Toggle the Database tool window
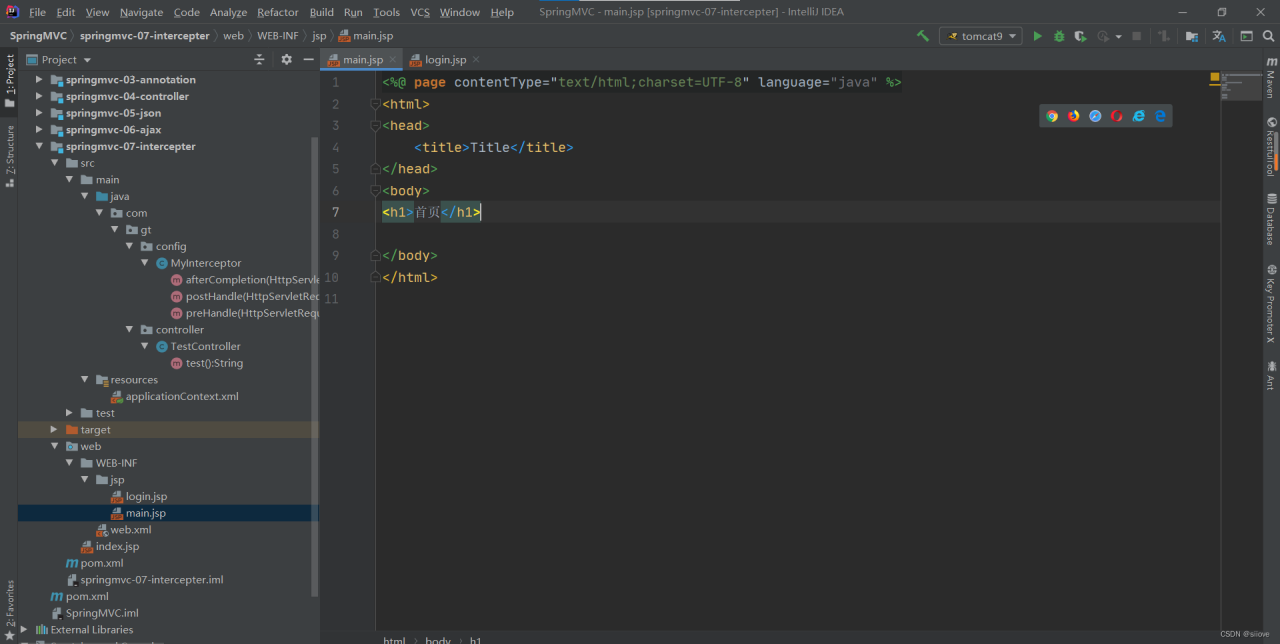1280x644 pixels. coord(1271,219)
